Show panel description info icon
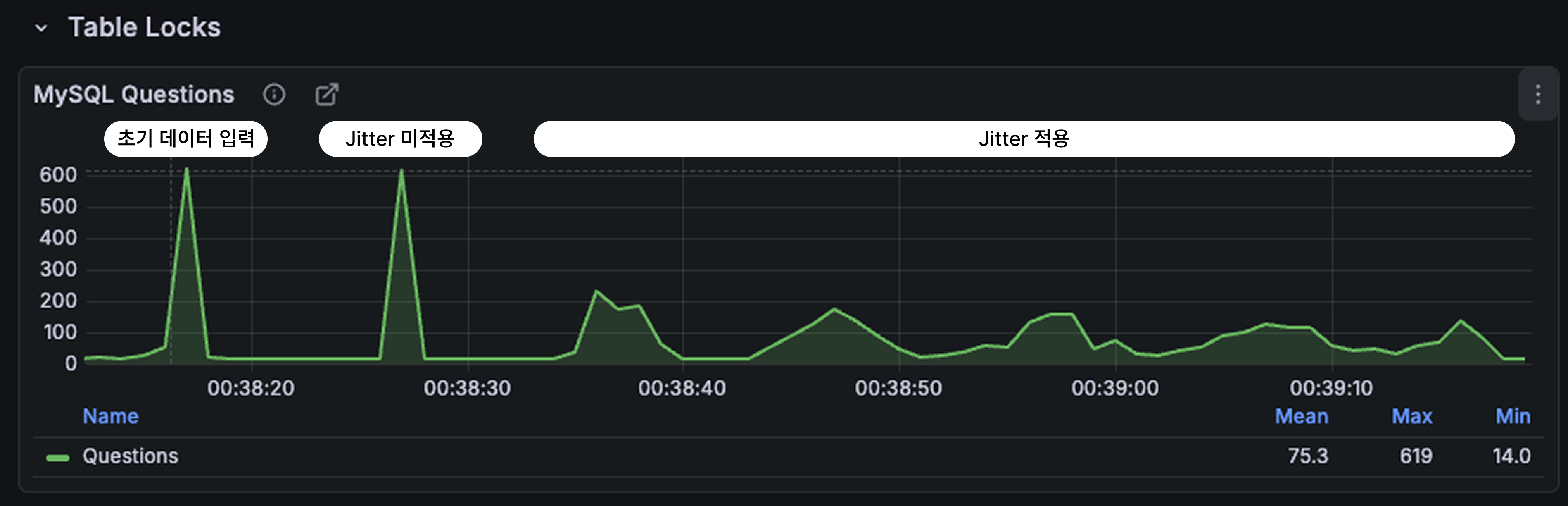This screenshot has height=506, width=1568. click(274, 94)
